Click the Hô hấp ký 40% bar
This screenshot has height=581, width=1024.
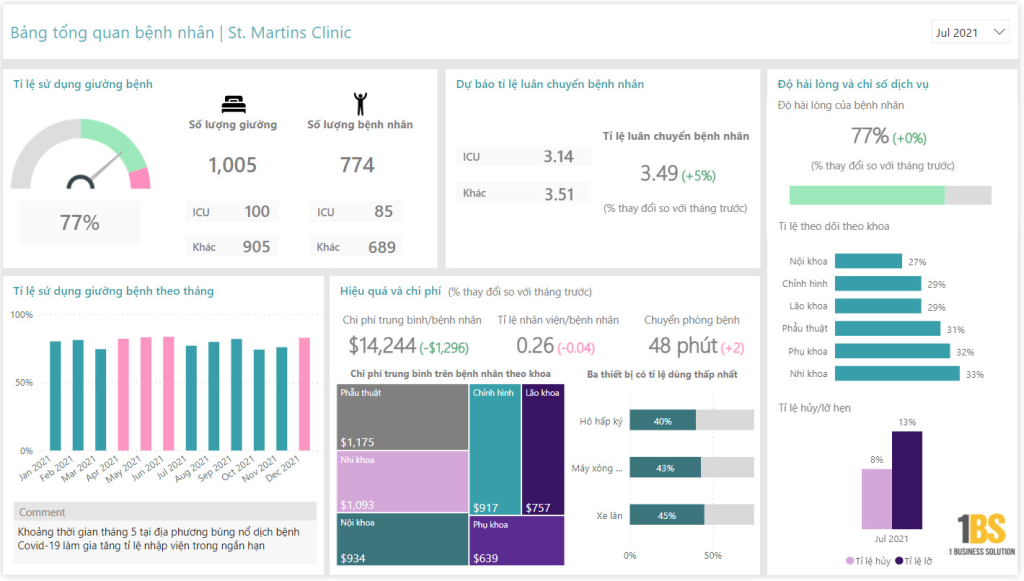coord(662,421)
